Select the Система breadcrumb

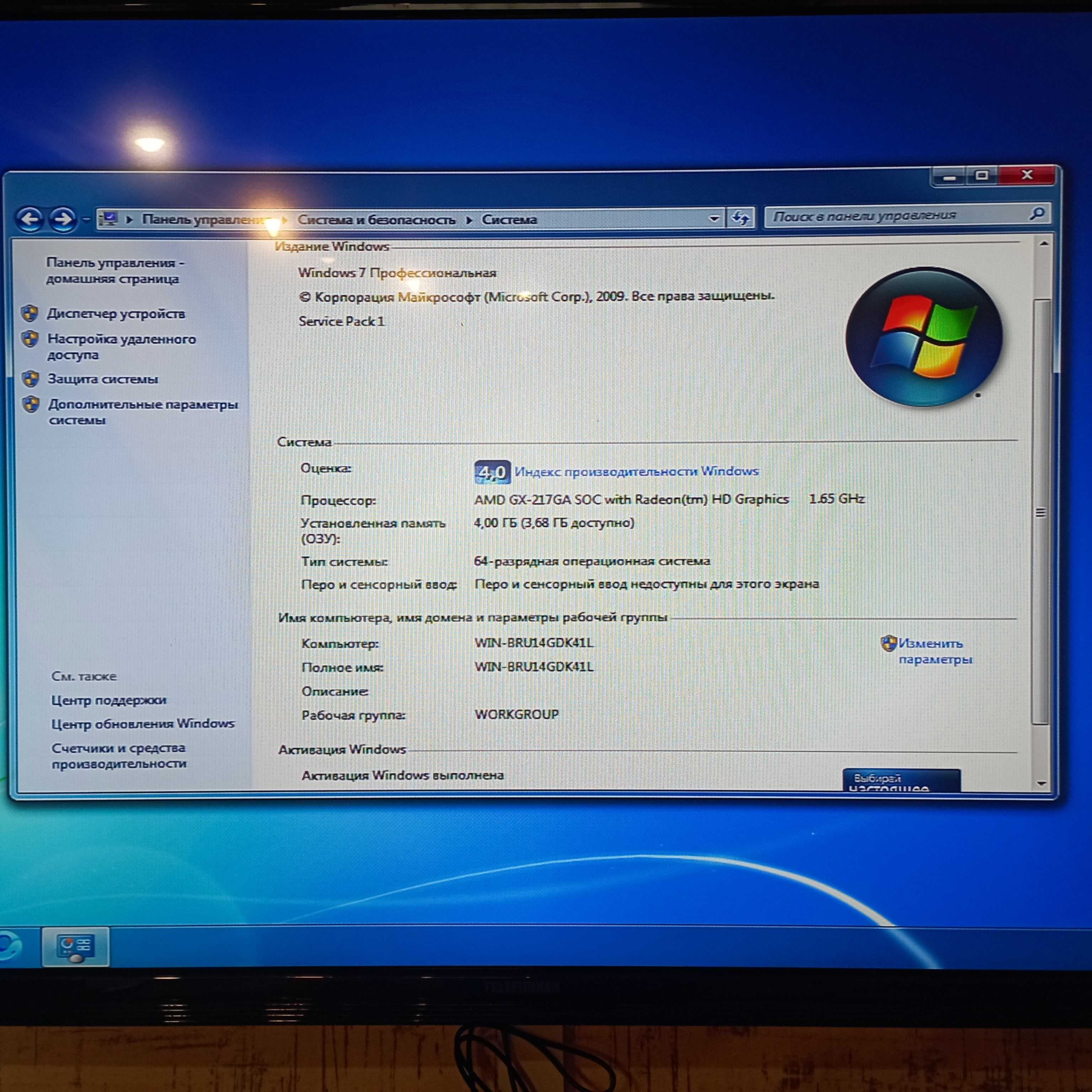click(x=509, y=219)
